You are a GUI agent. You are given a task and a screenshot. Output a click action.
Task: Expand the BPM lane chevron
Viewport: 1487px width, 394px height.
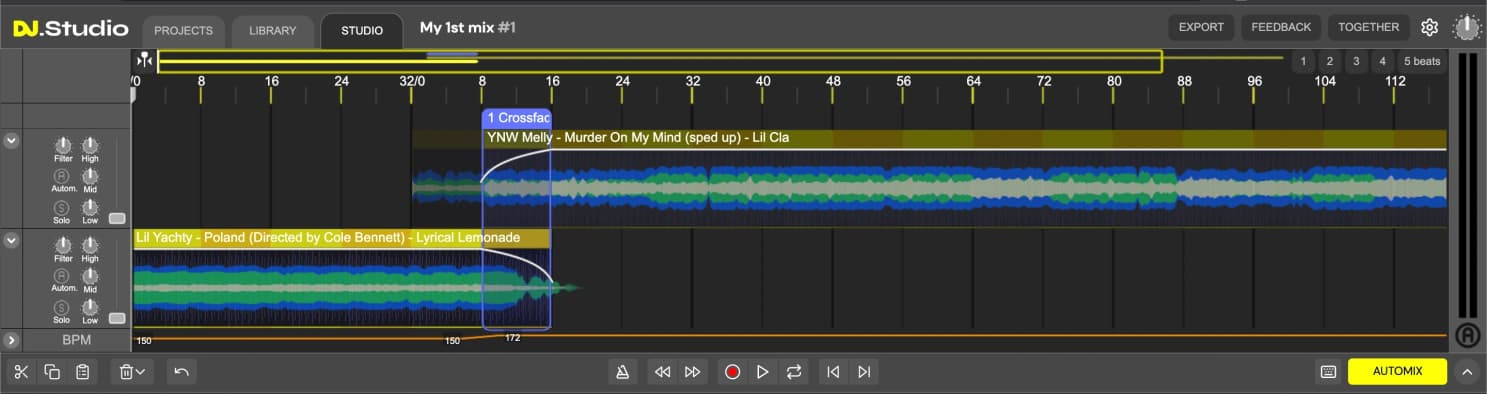pos(11,340)
